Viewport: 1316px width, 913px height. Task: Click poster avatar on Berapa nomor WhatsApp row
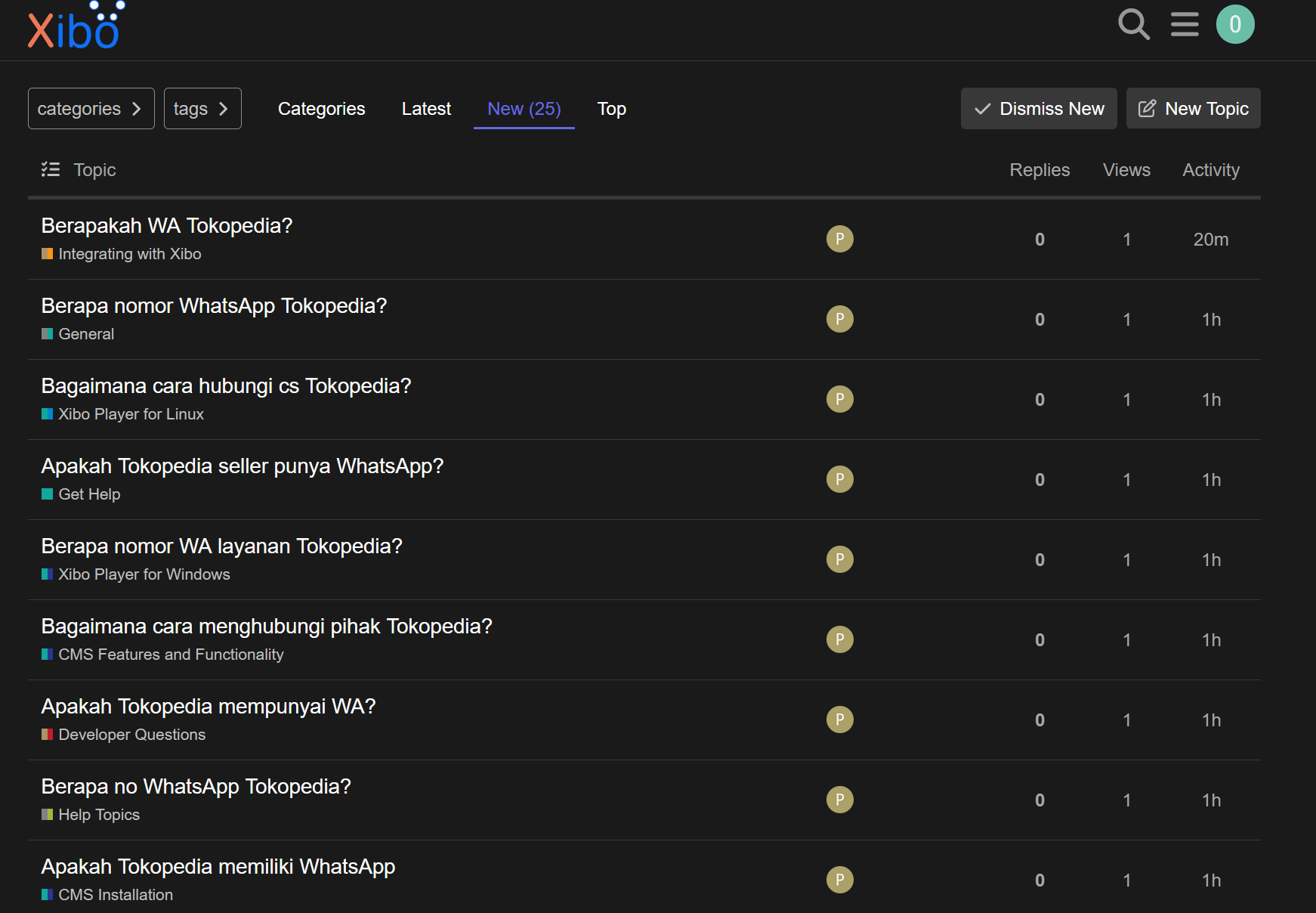[839, 320]
